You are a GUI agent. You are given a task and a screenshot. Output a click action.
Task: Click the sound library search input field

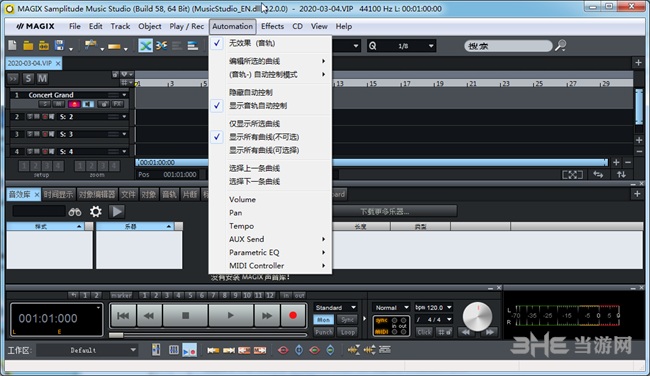pyautogui.click(x=39, y=211)
